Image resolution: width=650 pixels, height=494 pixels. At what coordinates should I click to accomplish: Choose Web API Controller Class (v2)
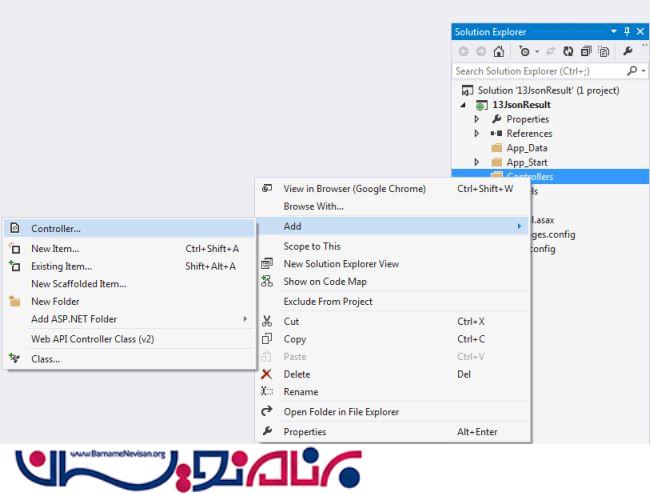(129, 339)
